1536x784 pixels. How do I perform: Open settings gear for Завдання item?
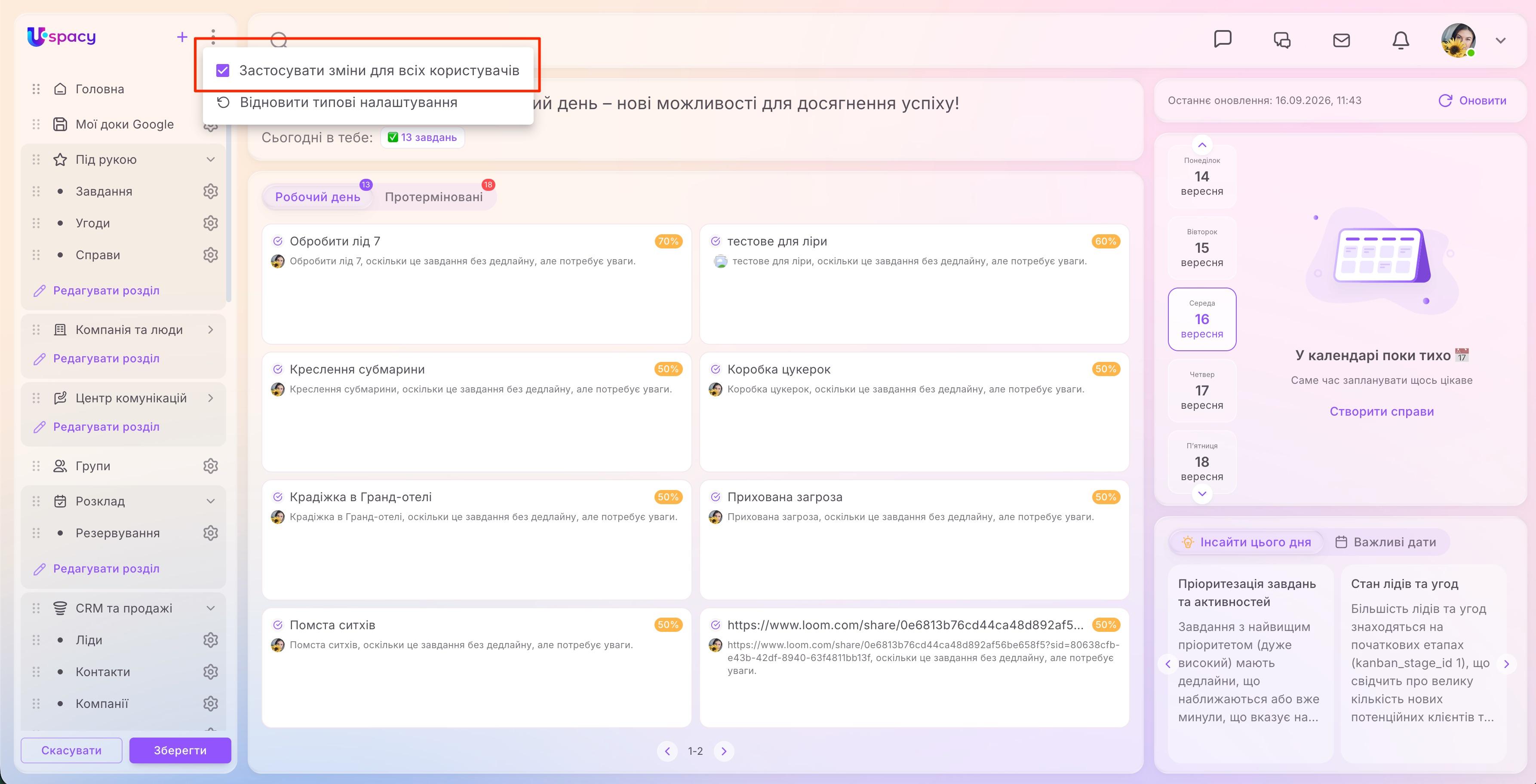point(210,191)
